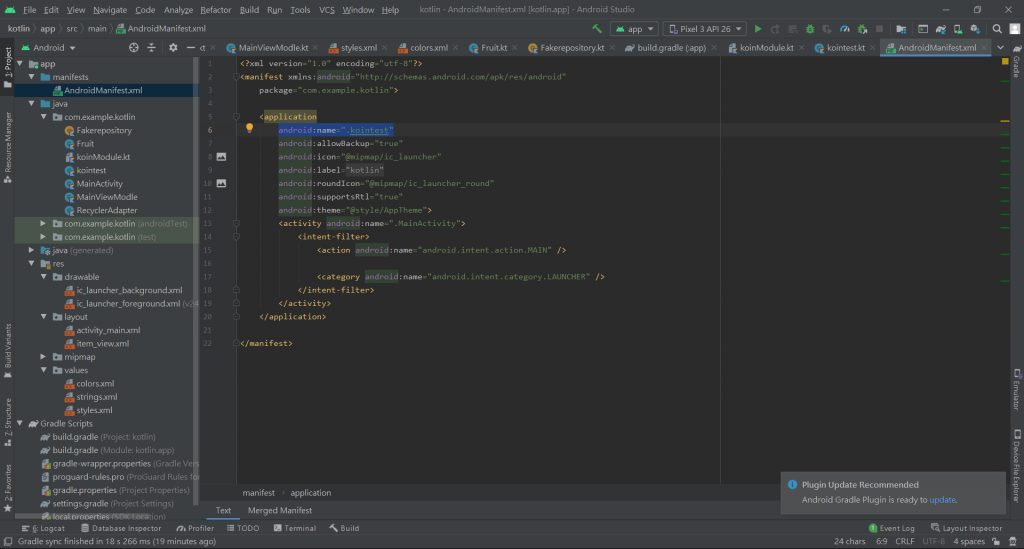Click the gutter image icon on line 8

pyautogui.click(x=221, y=157)
